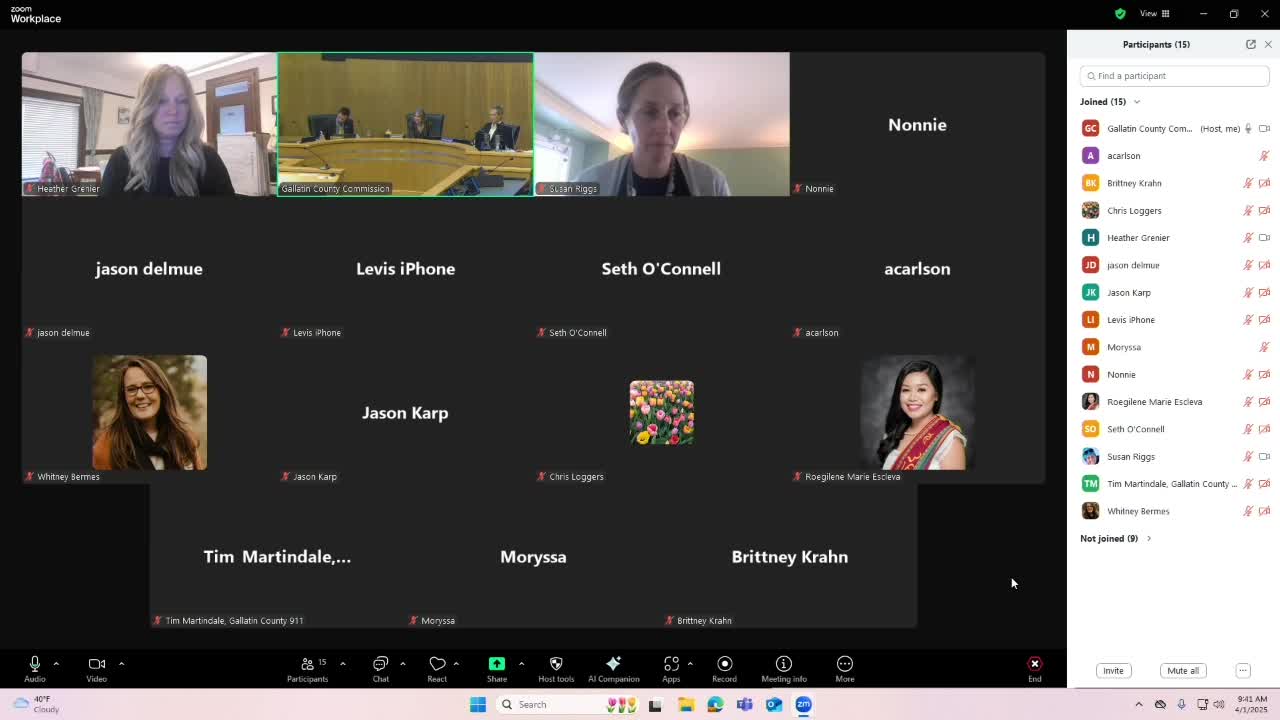
Task: Click Chris Loggers' video-off icon in list
Action: [x=1264, y=210]
